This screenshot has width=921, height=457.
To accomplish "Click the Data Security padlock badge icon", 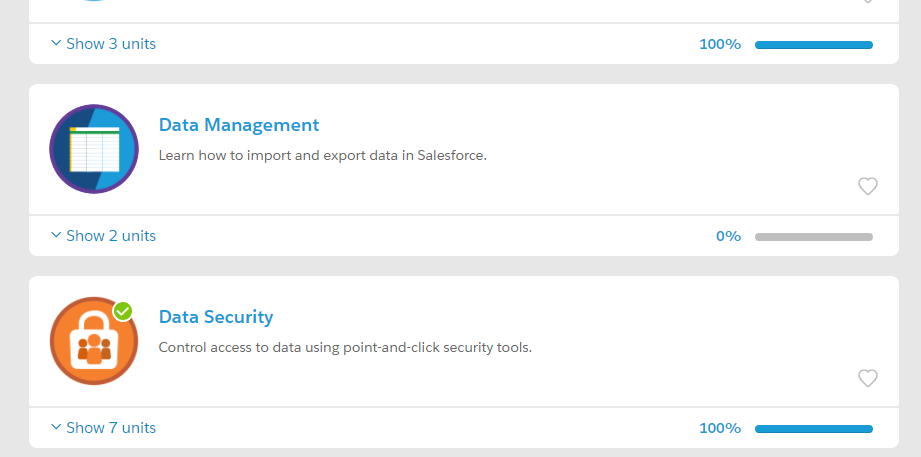I will (94, 341).
